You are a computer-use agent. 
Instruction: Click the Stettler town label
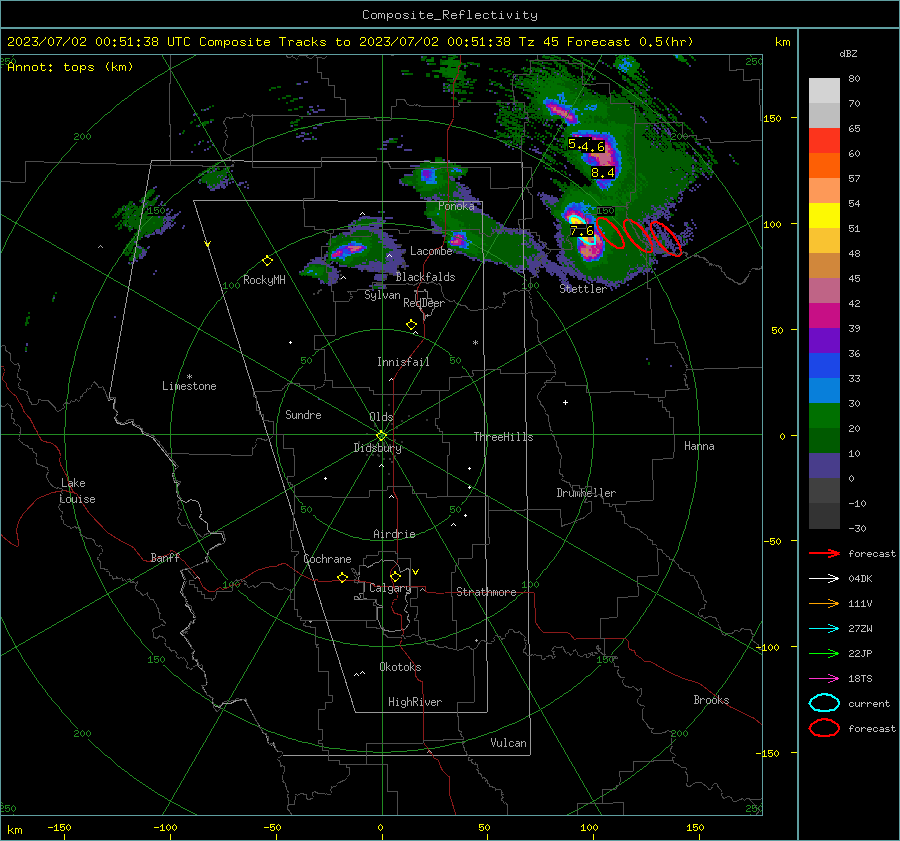click(x=583, y=289)
